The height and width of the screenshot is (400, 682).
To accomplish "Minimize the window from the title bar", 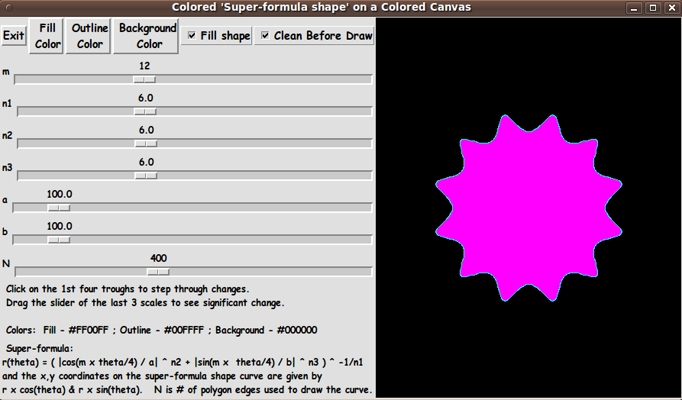I will (x=634, y=7).
